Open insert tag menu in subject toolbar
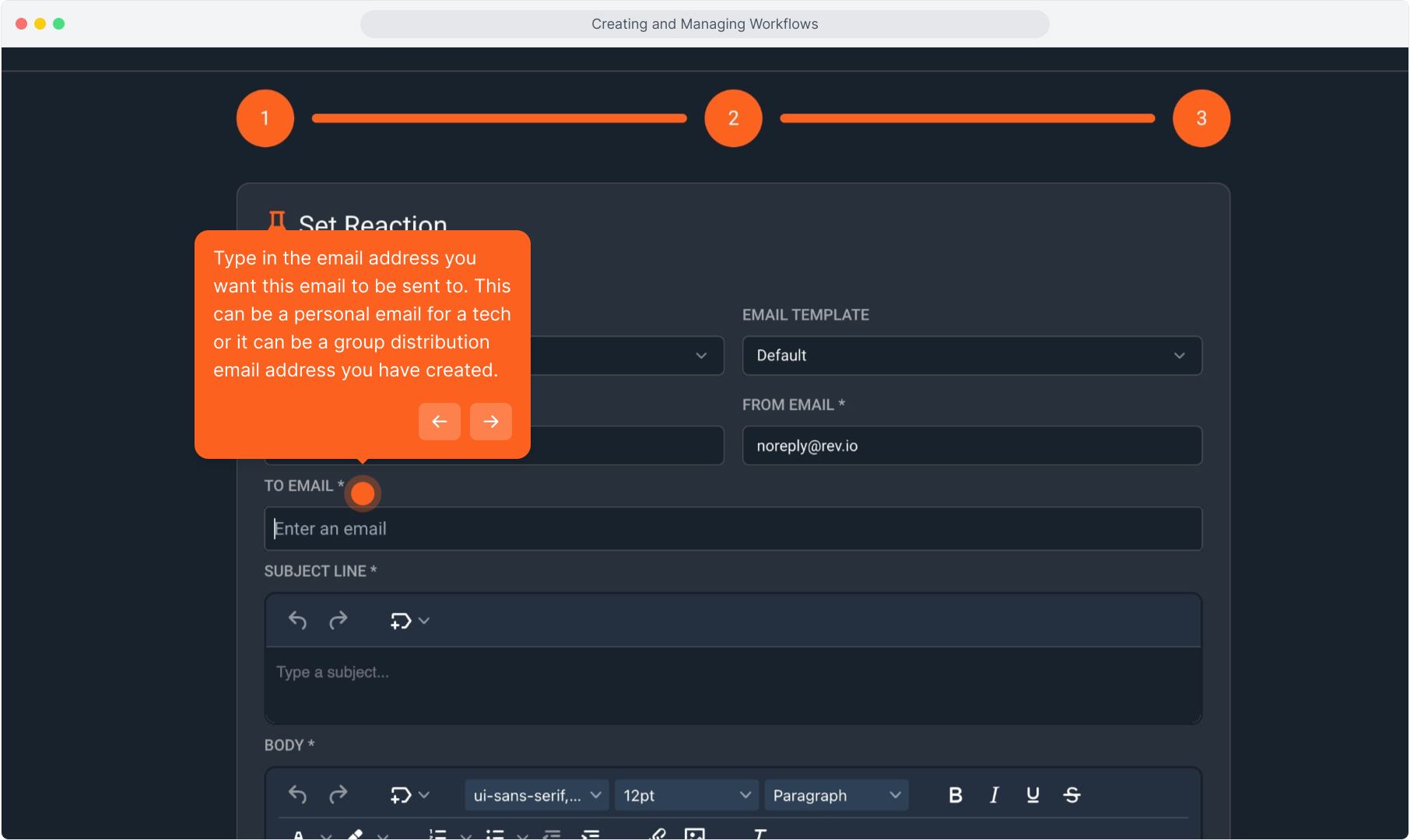 coord(409,621)
